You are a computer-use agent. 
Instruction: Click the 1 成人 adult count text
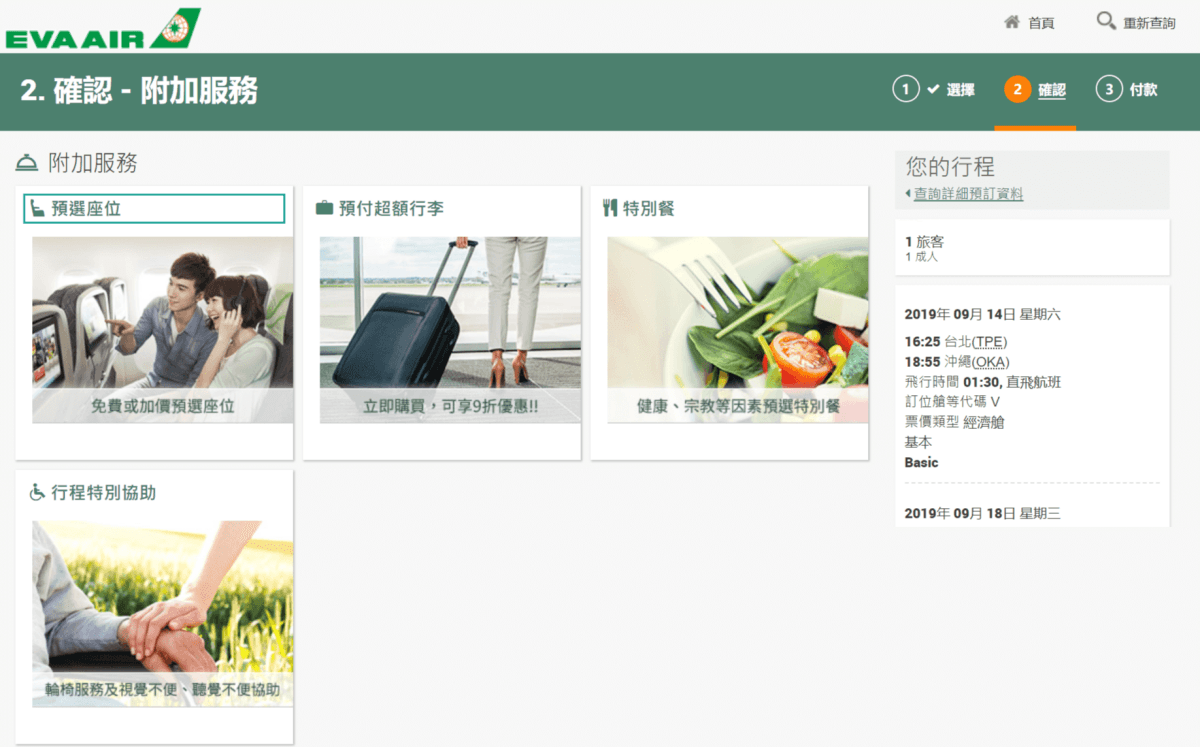921,257
